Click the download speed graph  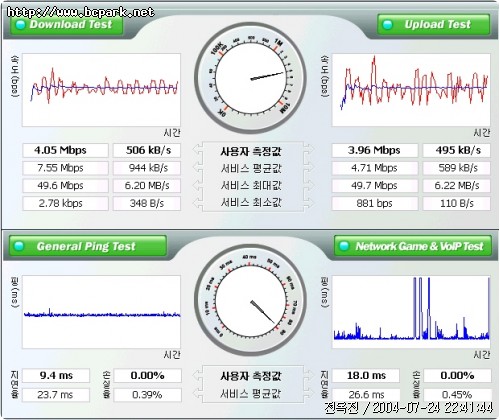point(101,90)
